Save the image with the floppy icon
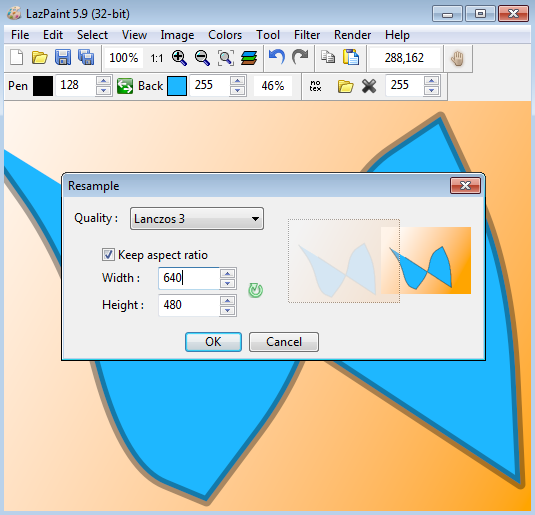 pyautogui.click(x=63, y=57)
